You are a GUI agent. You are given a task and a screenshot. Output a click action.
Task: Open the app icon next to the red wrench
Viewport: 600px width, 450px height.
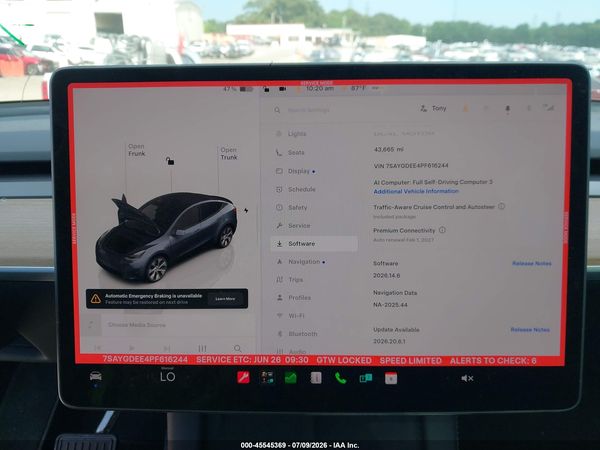pyautogui.click(x=267, y=378)
